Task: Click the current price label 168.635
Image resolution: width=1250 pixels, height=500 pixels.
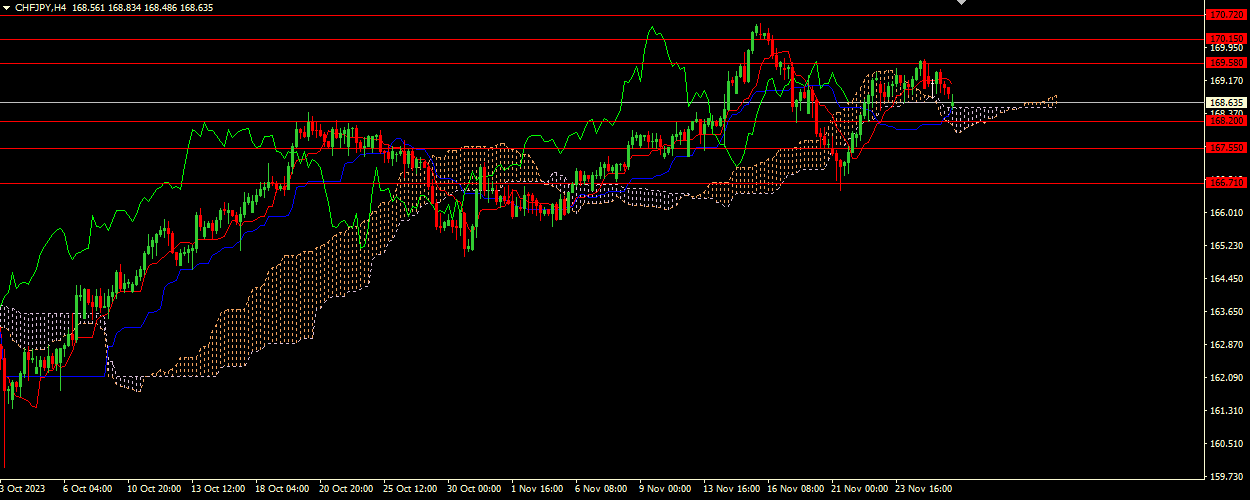Action: 1226,102
